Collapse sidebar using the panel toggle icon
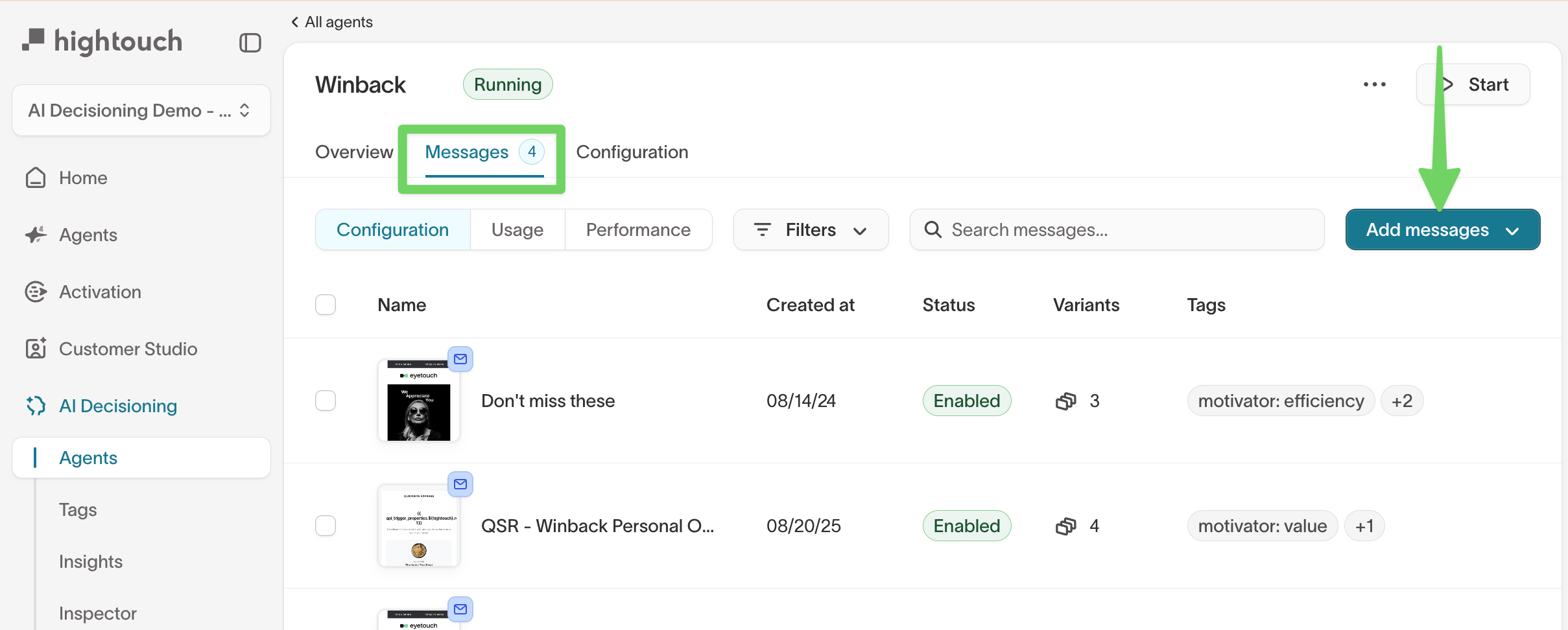This screenshot has width=1568, height=630. pos(250,43)
